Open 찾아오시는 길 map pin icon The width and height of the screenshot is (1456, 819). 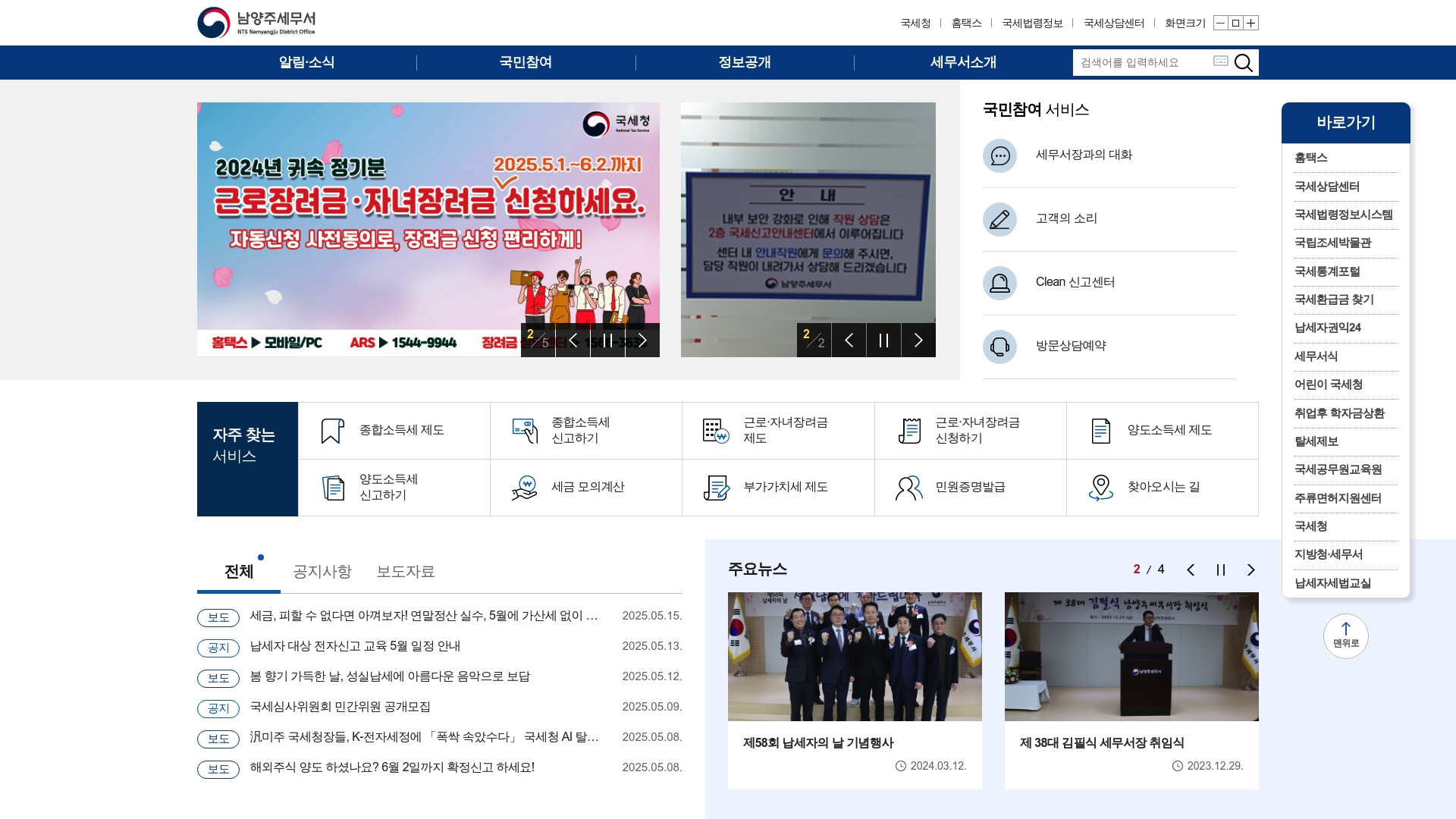point(1101,488)
